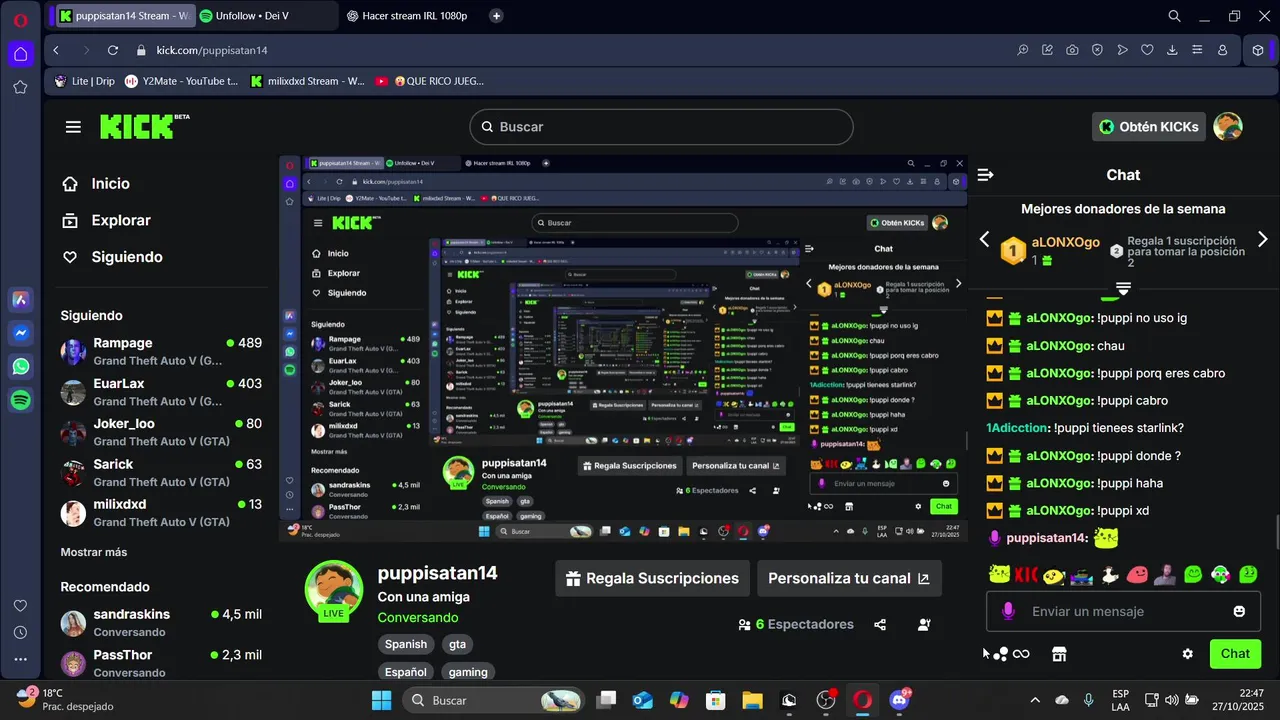
Task: Click the Kick logo
Action: [x=144, y=126]
